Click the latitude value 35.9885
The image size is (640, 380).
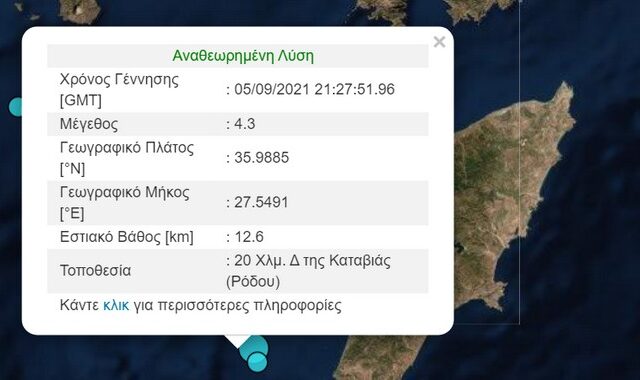point(261,158)
